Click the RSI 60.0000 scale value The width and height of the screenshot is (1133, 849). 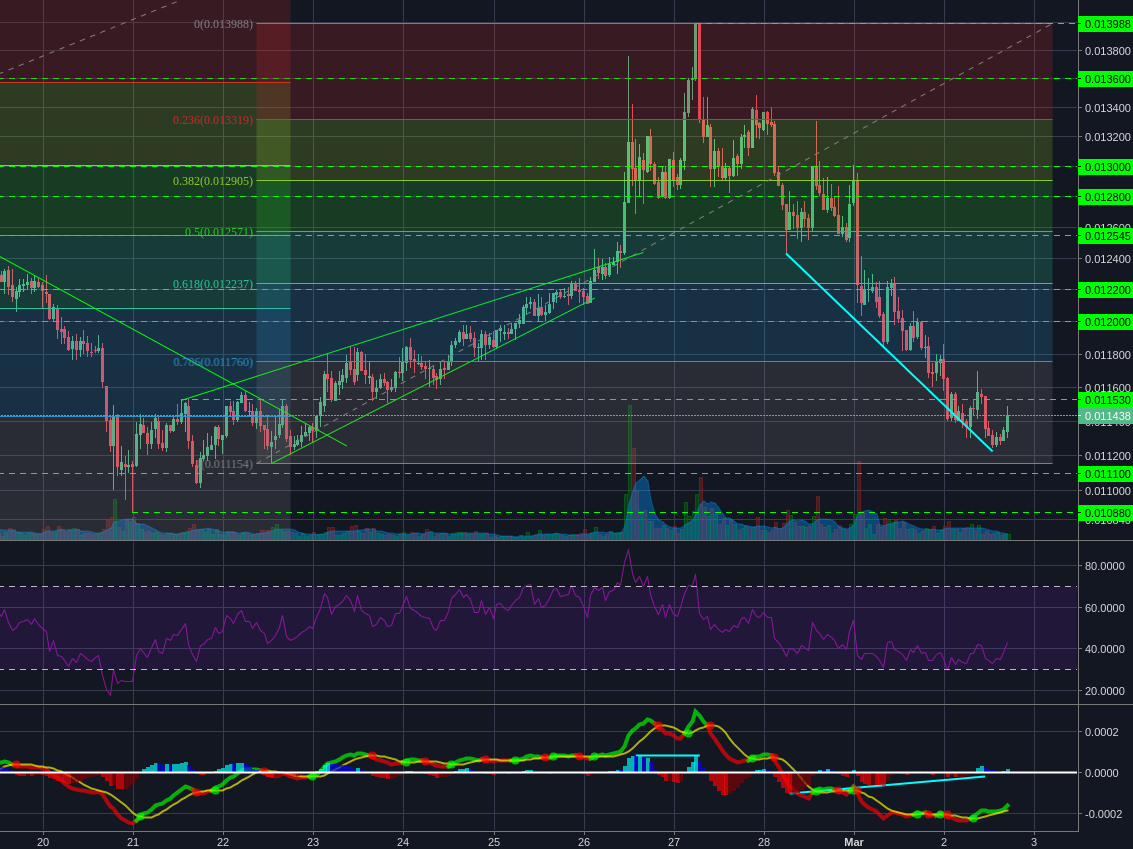(1104, 608)
